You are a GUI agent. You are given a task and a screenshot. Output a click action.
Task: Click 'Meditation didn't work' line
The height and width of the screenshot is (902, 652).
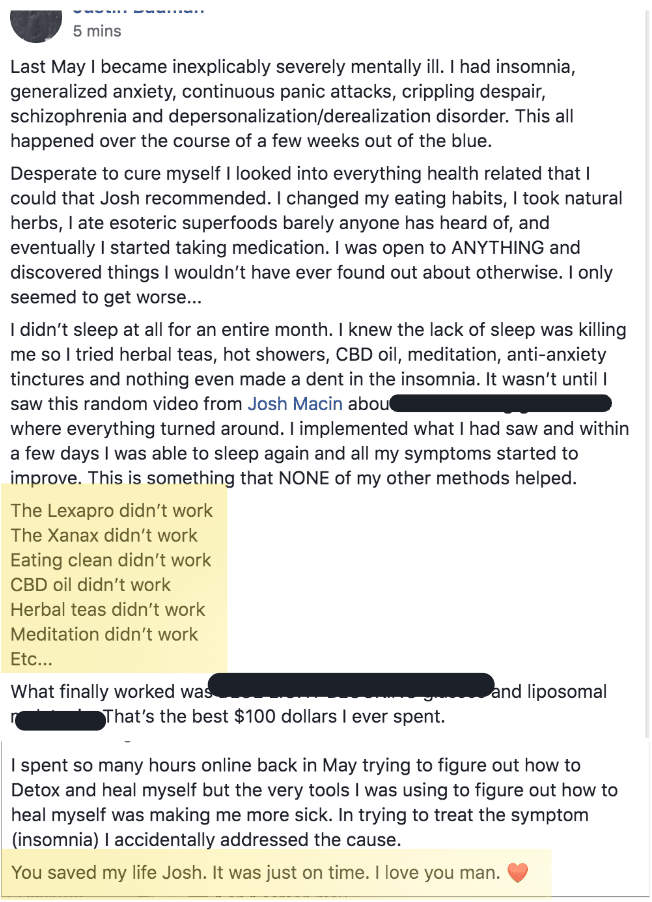(104, 635)
